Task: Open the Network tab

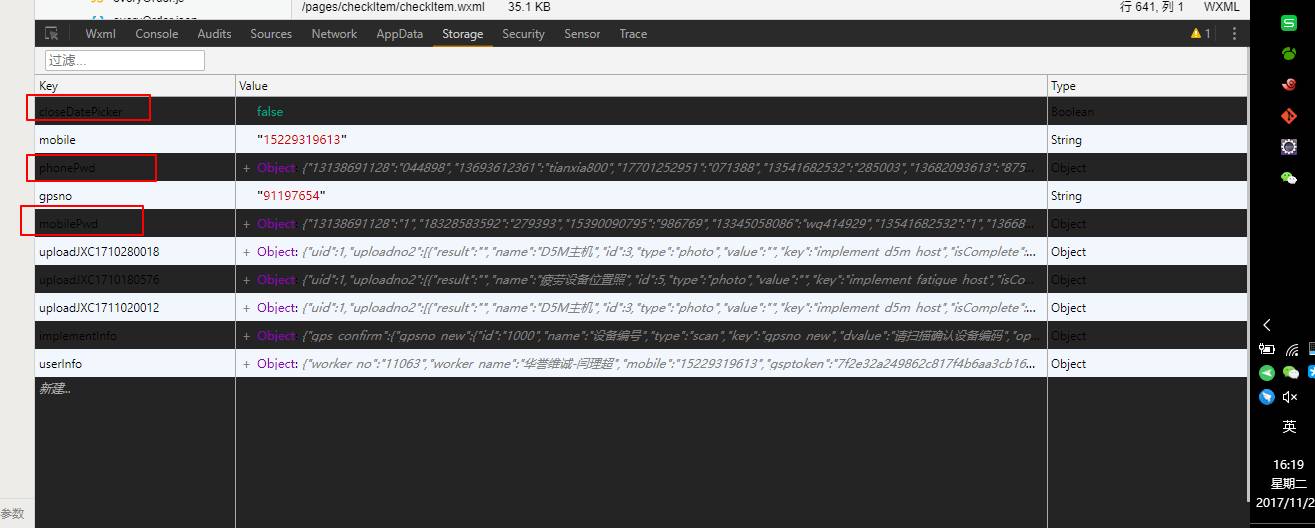Action: click(x=334, y=34)
